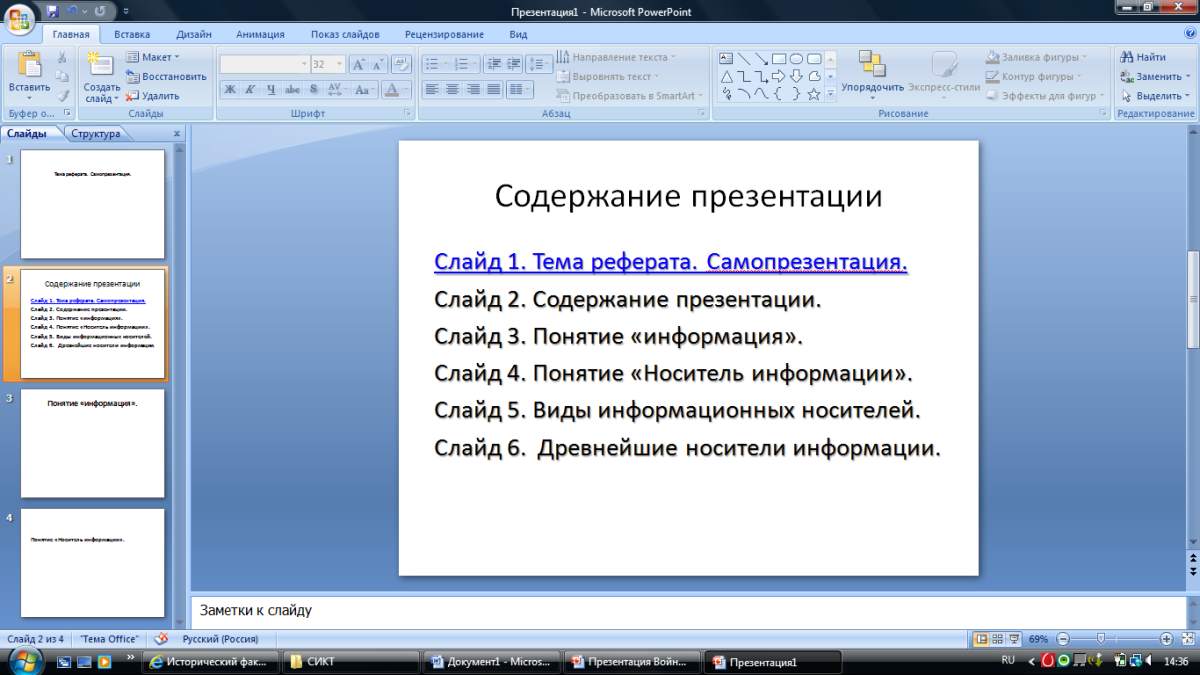Select slide 3 thumbnail 'Понятие «информация»'
Viewport: 1200px width, 675px height.
[x=92, y=443]
